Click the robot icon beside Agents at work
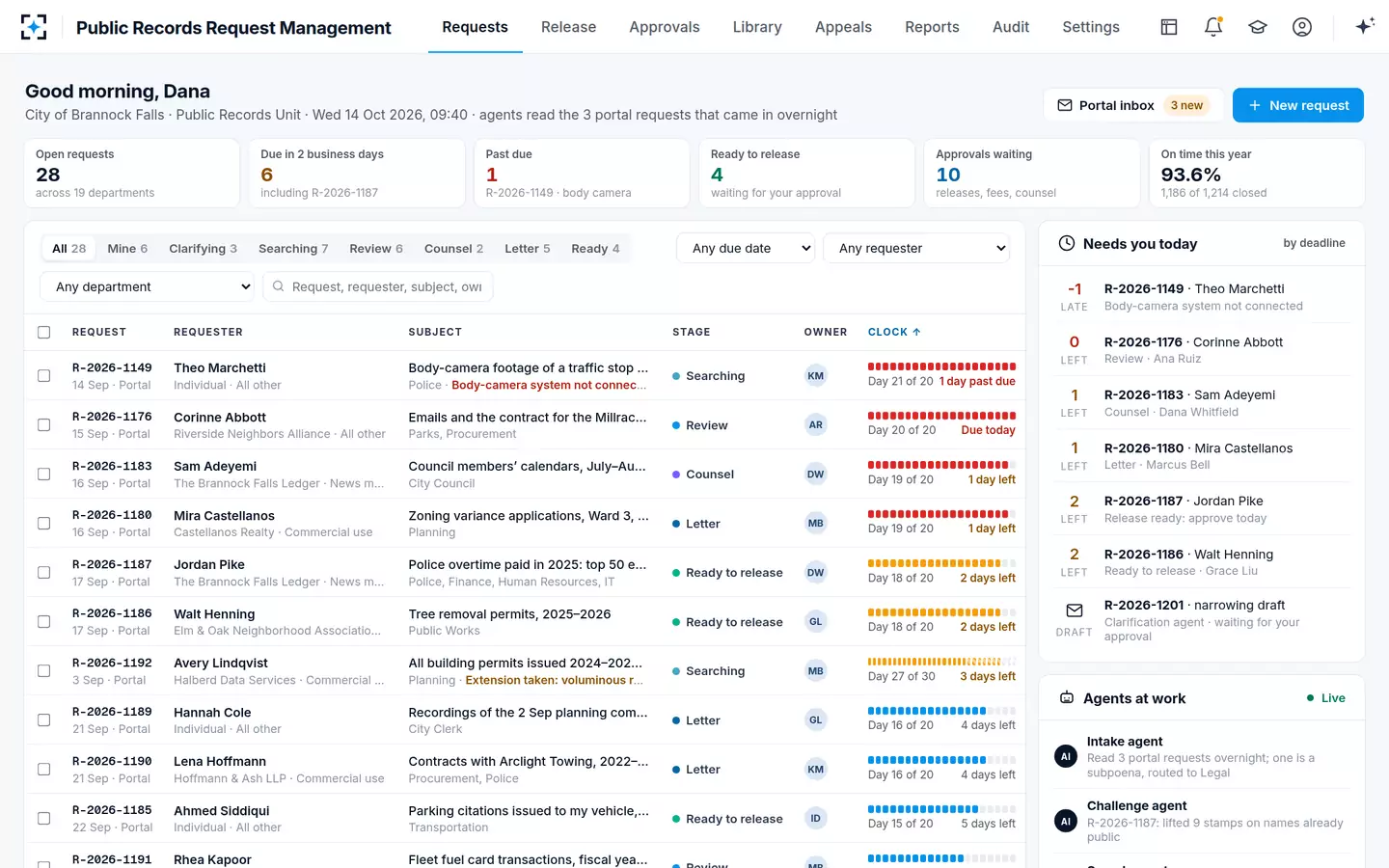Screen dimensions: 1389x868 1067,697
